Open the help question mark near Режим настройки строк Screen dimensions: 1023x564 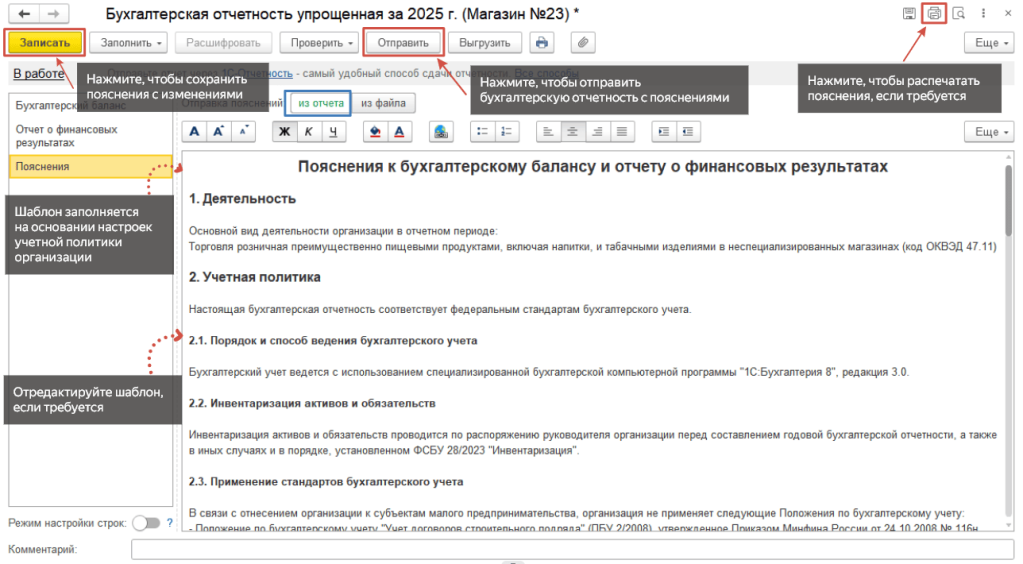pos(170,523)
